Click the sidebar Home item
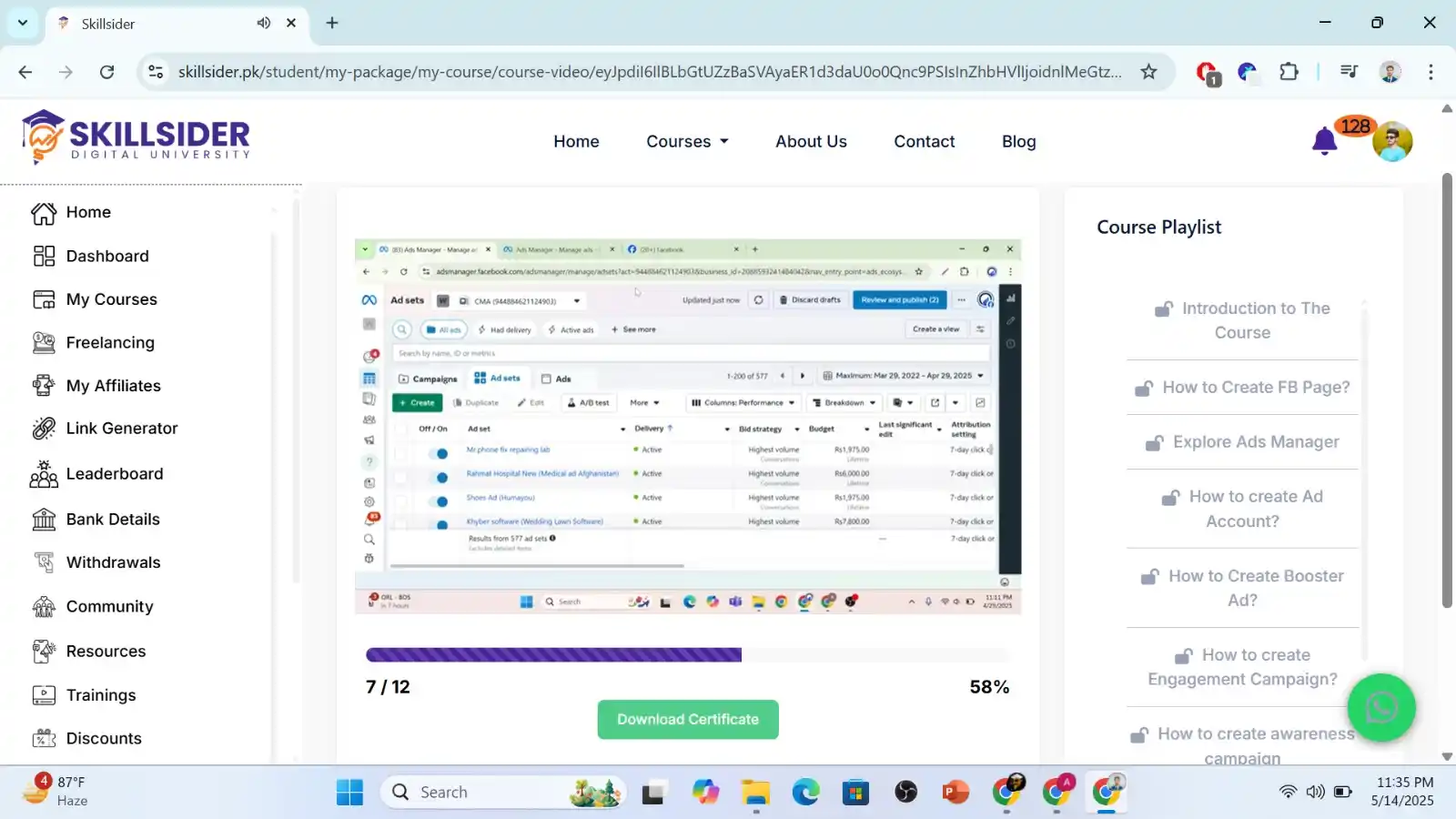Screen dimensions: 1456x819 coord(71,212)
